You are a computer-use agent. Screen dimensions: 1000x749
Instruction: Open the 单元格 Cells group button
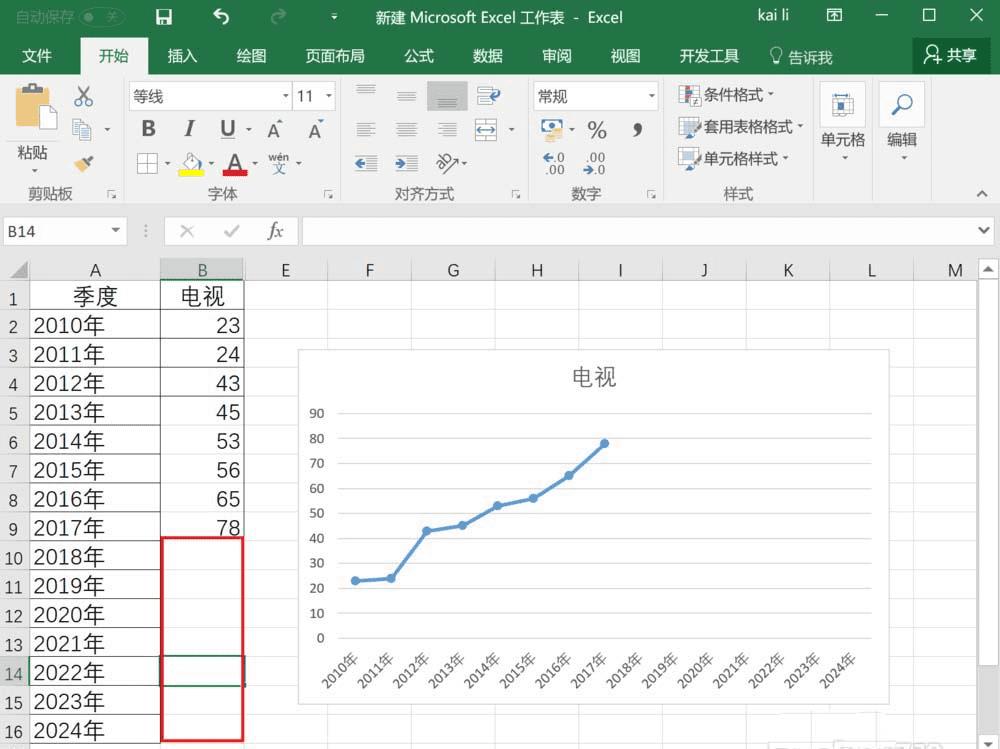pyautogui.click(x=842, y=121)
